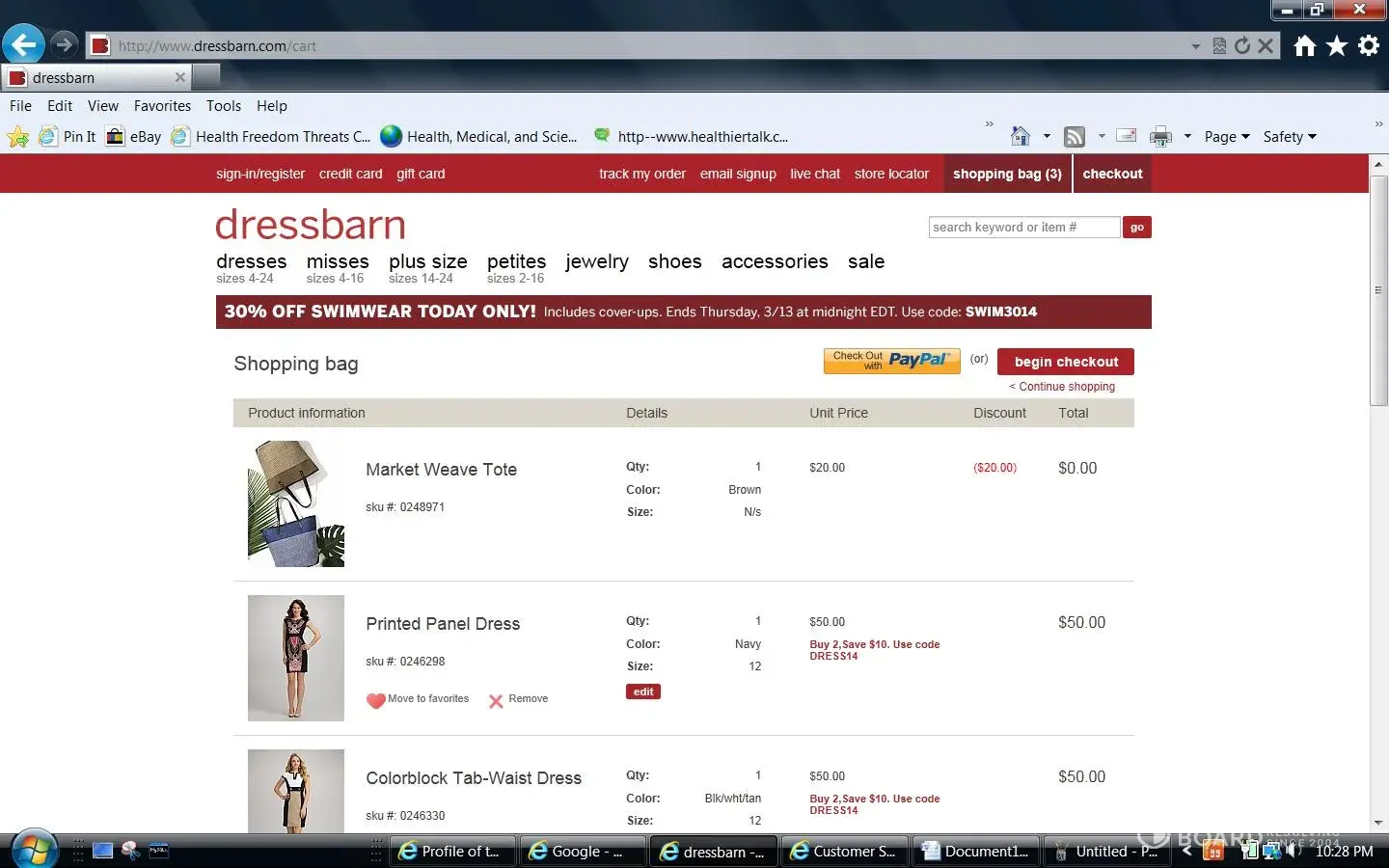Click the Market Weave Tote product thumbnail
The height and width of the screenshot is (868, 1389).
296,503
